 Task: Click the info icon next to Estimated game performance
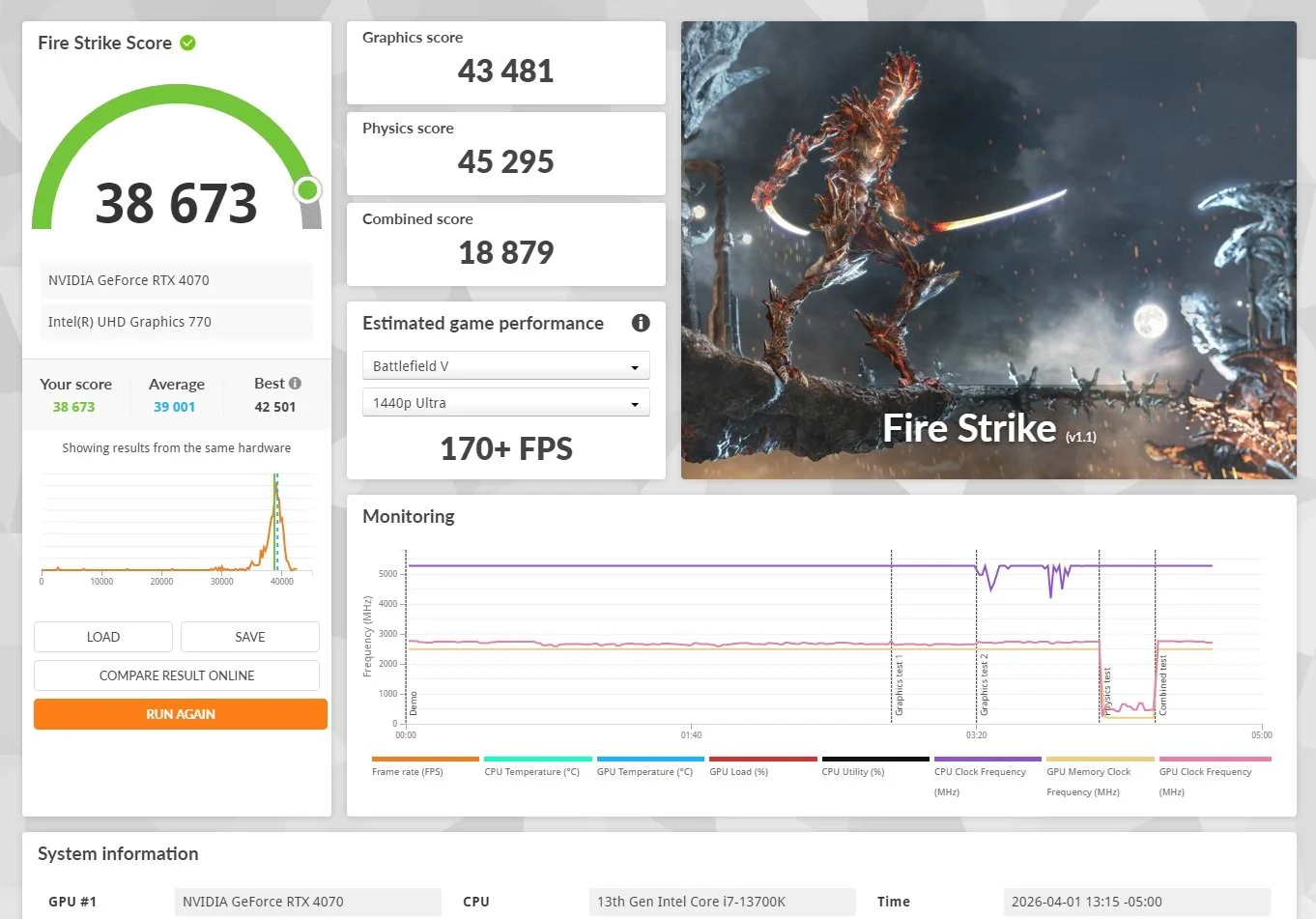[x=641, y=323]
